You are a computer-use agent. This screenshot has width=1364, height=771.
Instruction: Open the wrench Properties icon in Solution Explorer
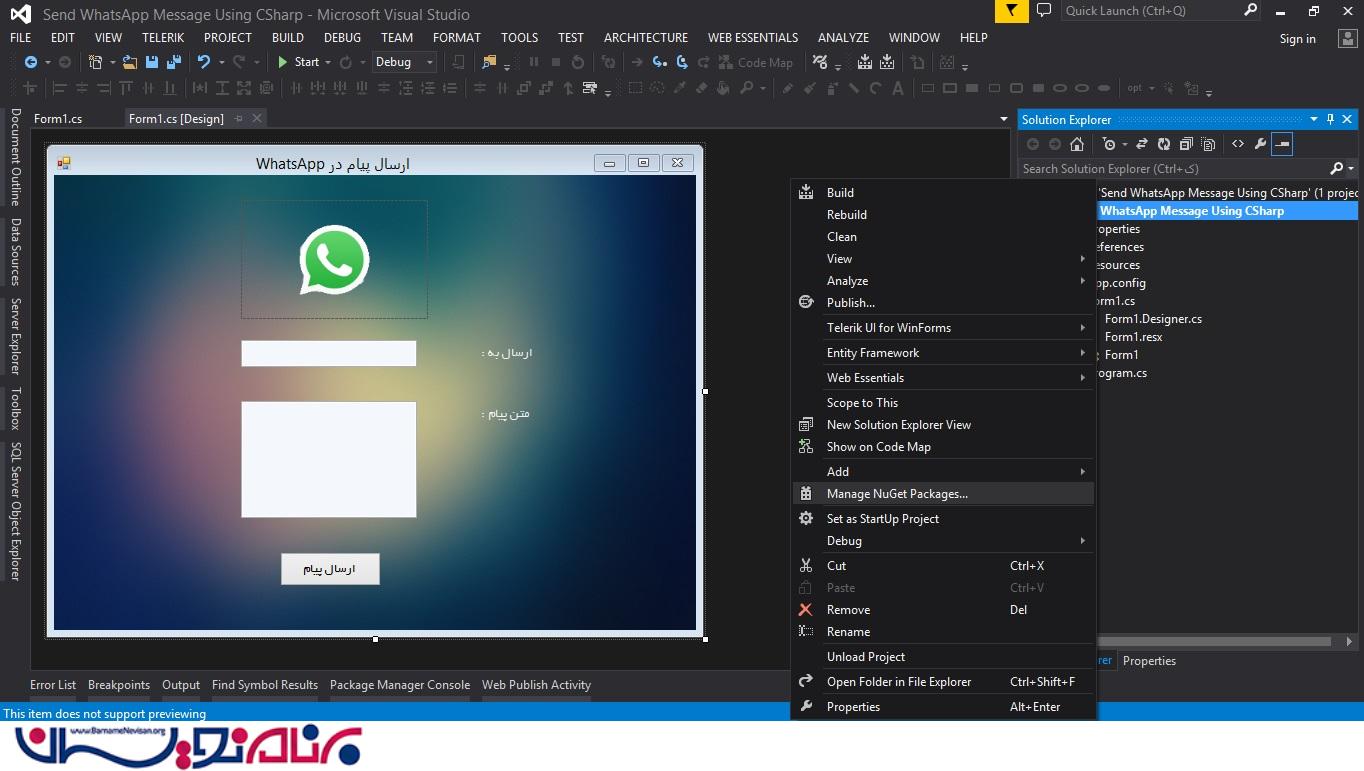click(x=1260, y=144)
